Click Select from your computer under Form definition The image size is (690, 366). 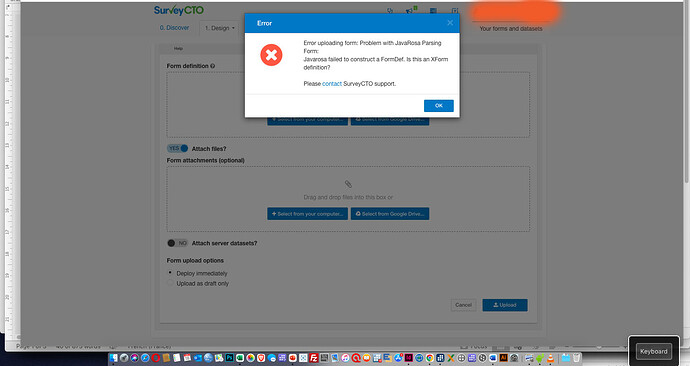(307, 121)
